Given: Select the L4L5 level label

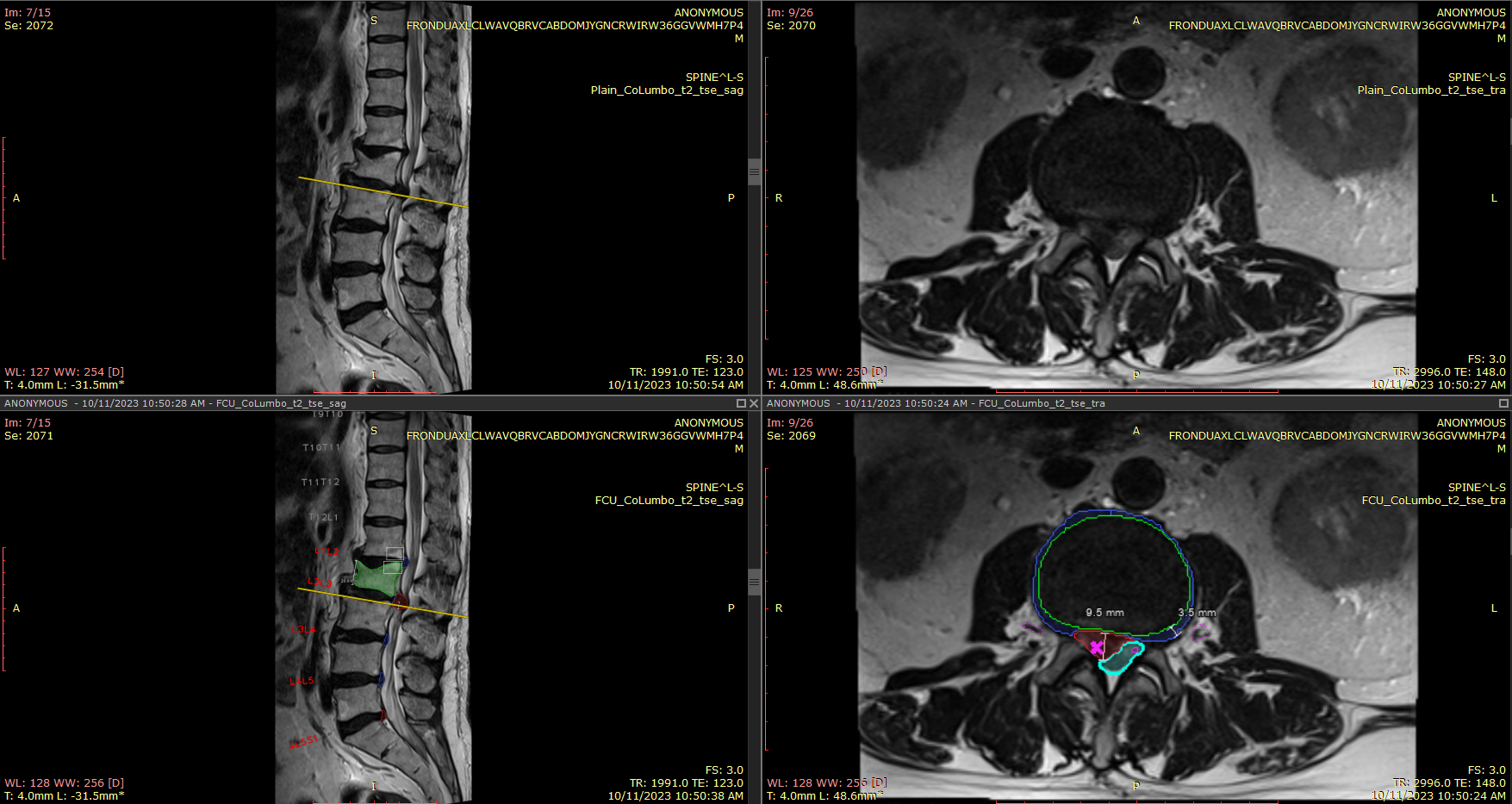Looking at the screenshot, I should pyautogui.click(x=302, y=682).
